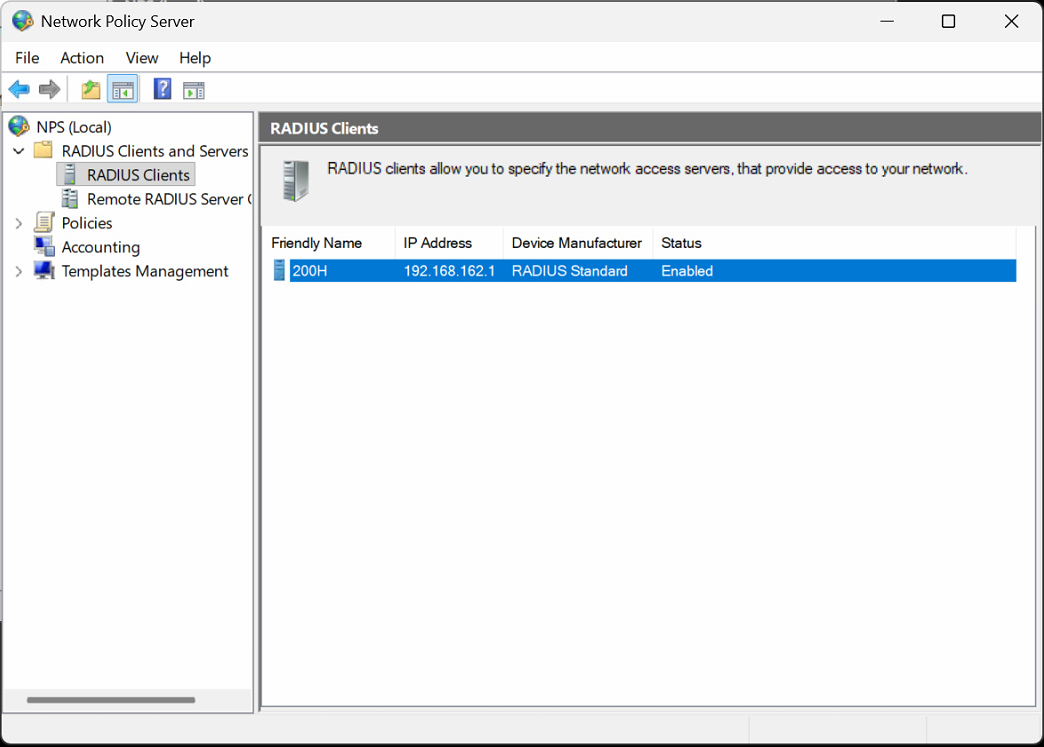Select Policies tree item
This screenshot has height=747, width=1044.
[x=87, y=223]
